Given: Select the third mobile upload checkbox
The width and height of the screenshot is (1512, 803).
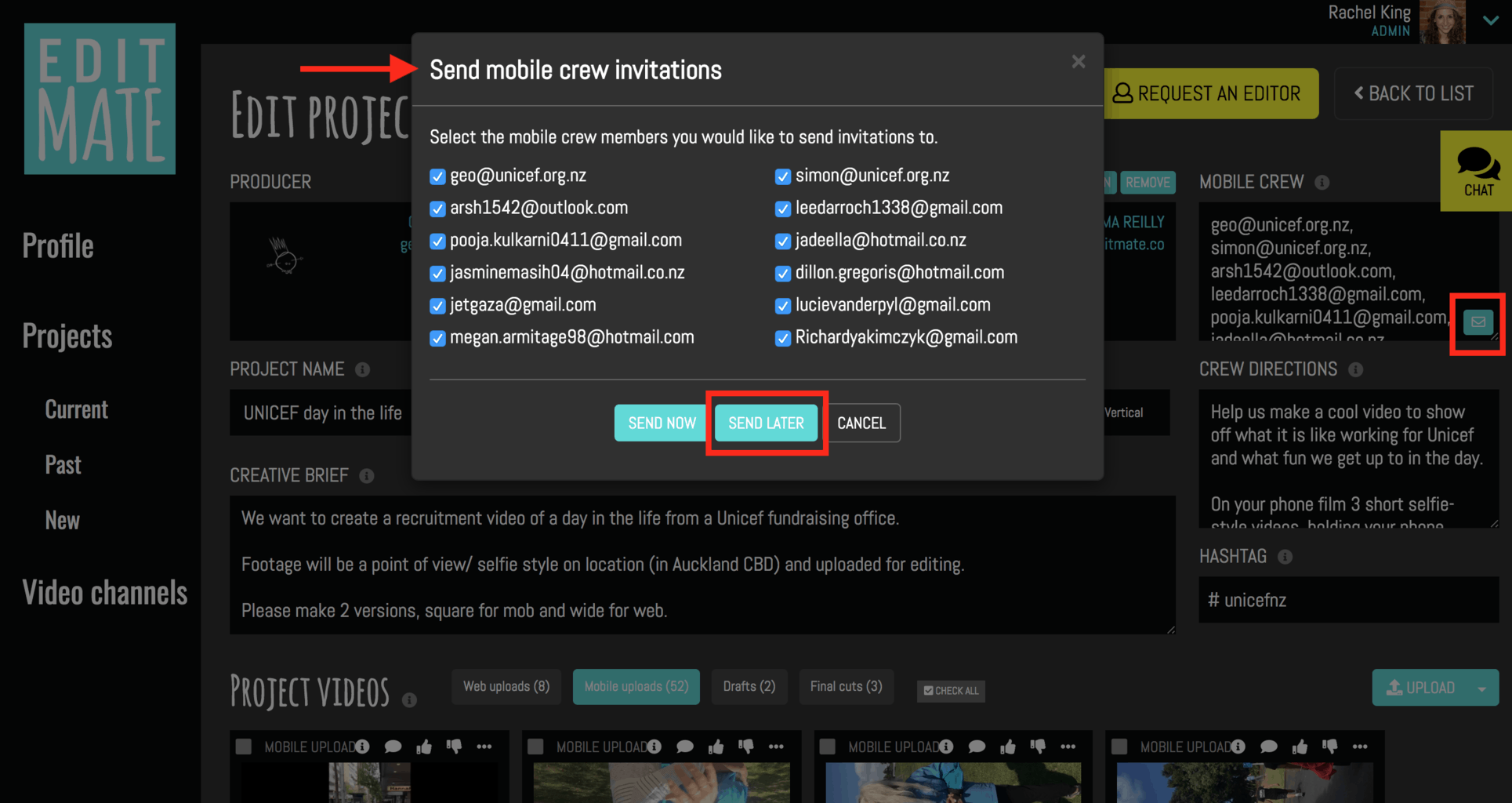Looking at the screenshot, I should pyautogui.click(x=827, y=747).
